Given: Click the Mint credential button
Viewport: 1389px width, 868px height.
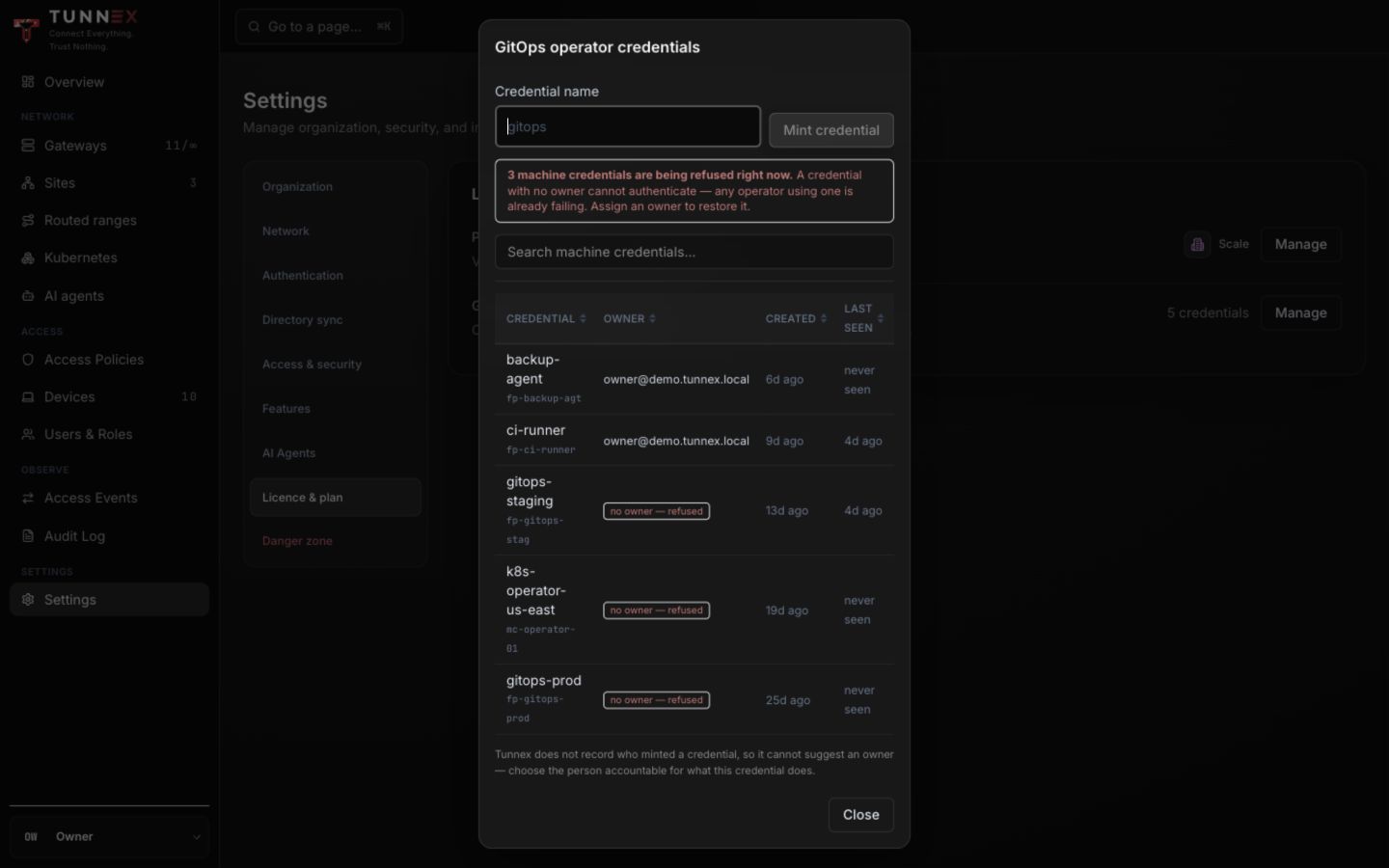Looking at the screenshot, I should pyautogui.click(x=831, y=130).
